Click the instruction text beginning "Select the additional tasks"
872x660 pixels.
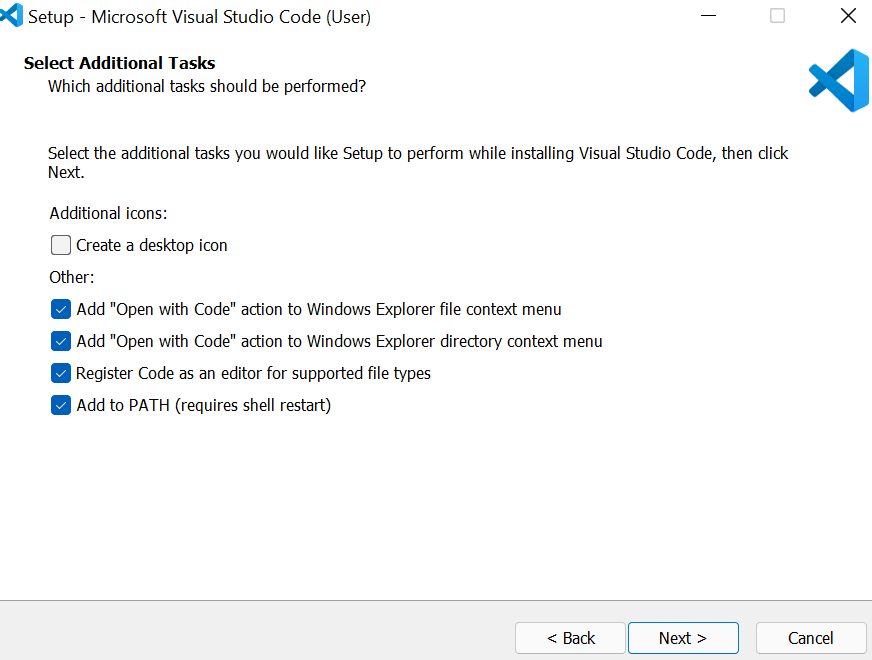[418, 162]
